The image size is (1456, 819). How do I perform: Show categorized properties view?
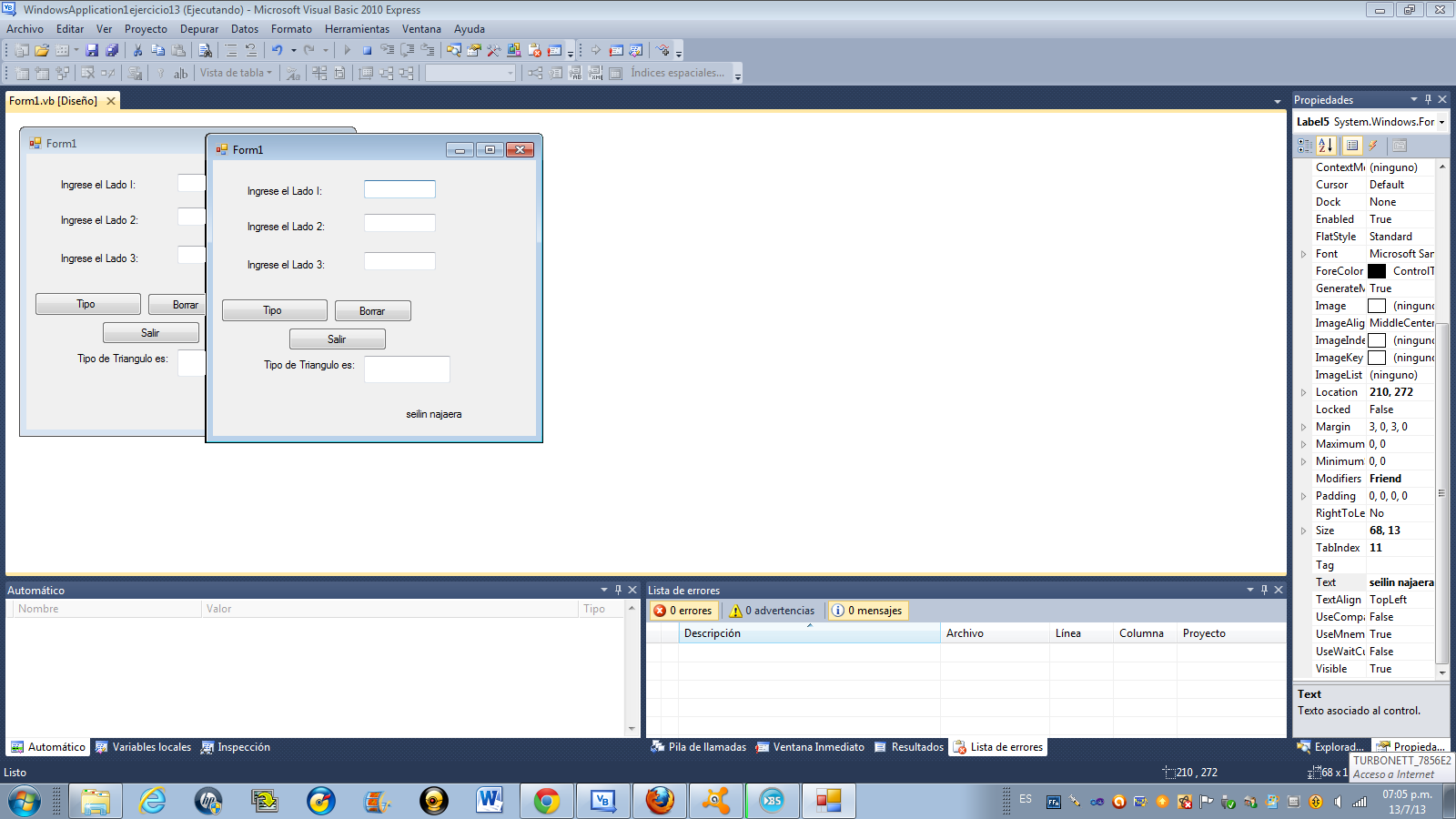pos(1305,145)
